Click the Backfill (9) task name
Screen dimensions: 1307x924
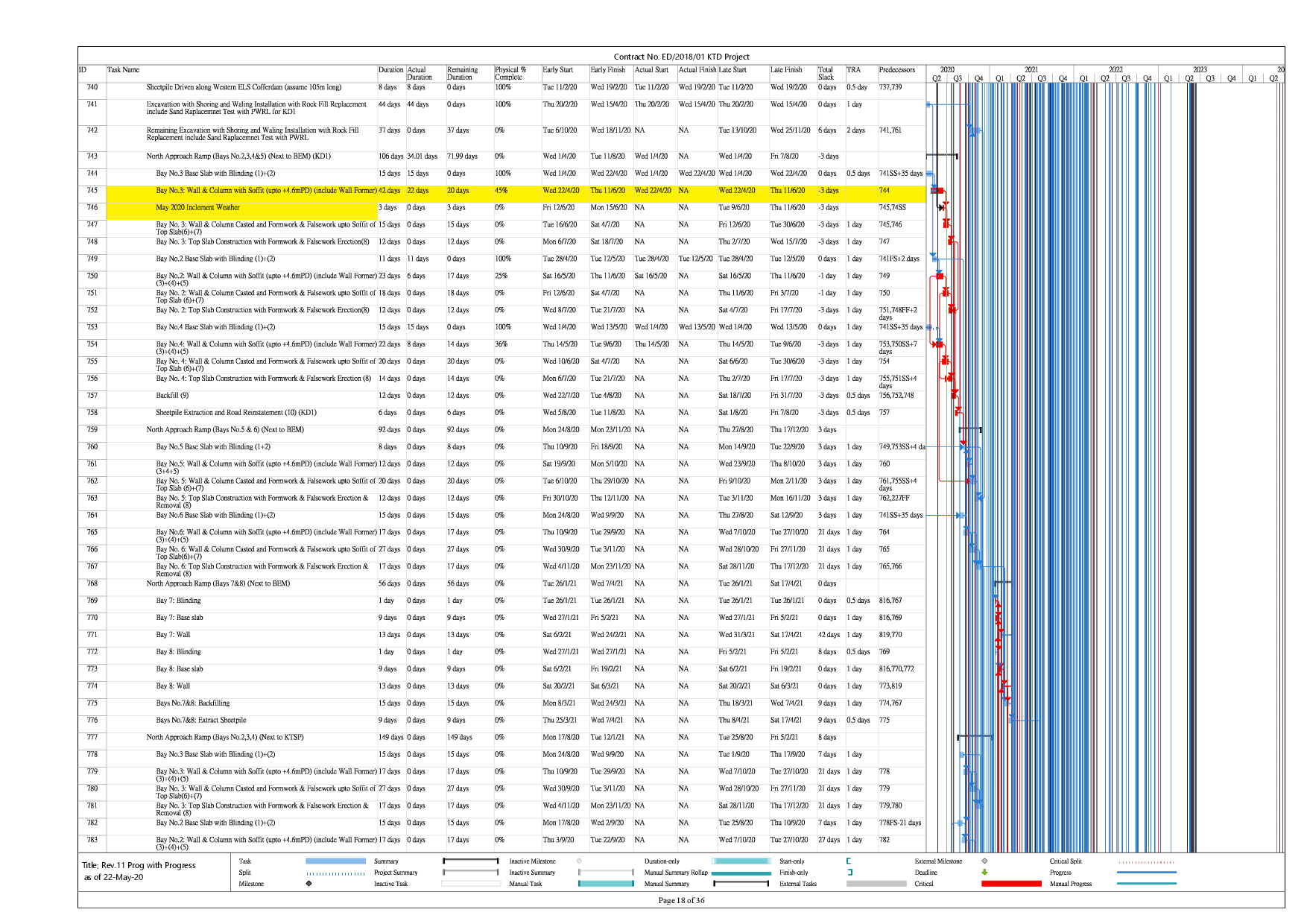pos(172,396)
